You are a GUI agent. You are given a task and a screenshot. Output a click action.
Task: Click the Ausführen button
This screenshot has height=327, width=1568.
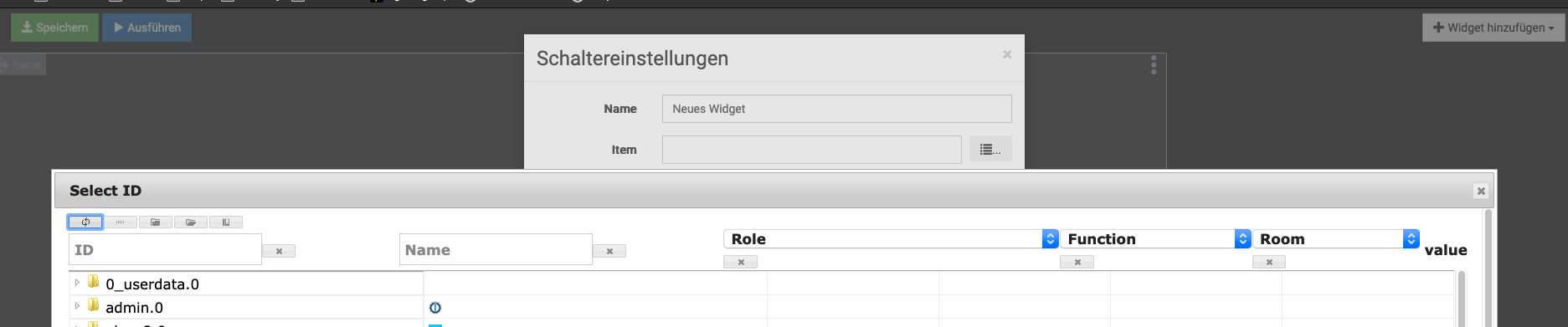(147, 28)
